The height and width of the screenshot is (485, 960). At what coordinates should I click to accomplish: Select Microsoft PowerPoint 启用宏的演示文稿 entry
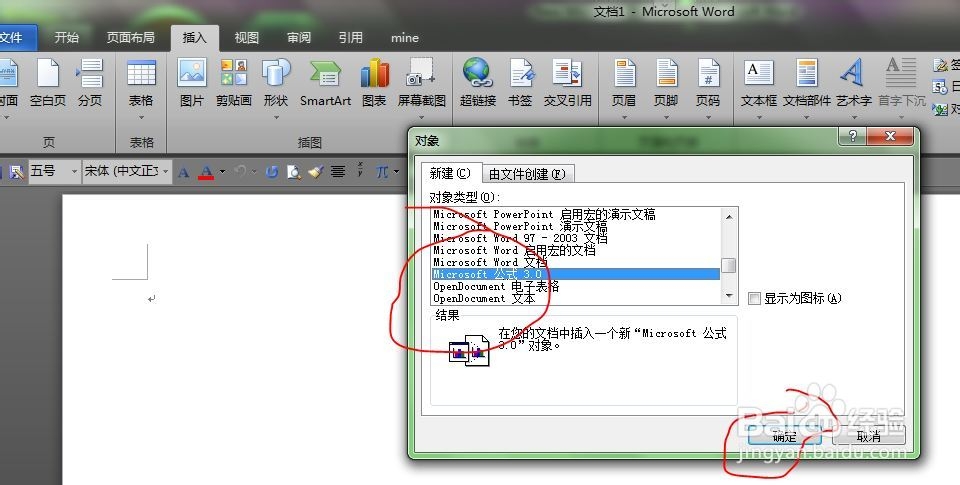pyautogui.click(x=576, y=214)
